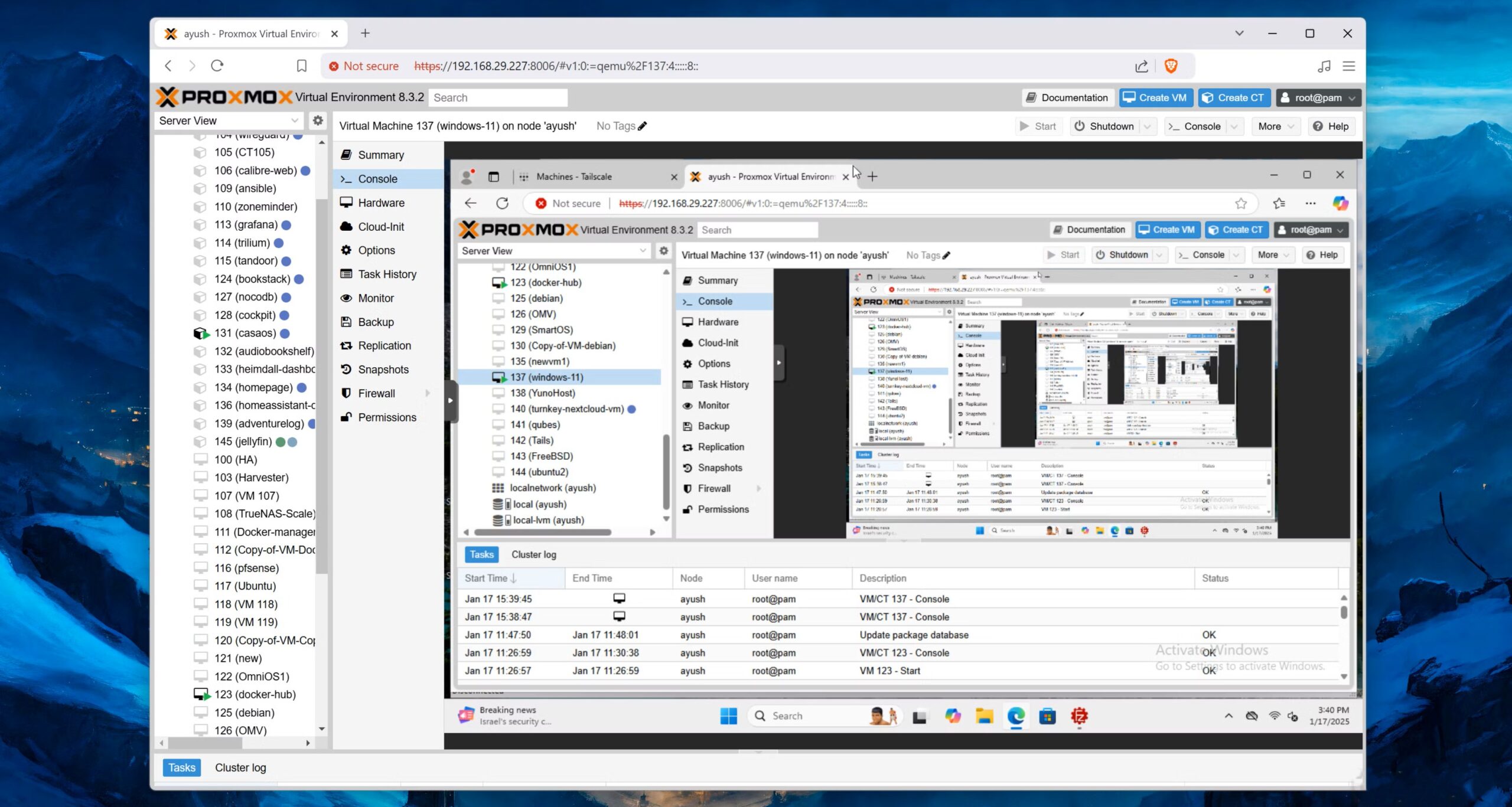Open Hardware section of VM 137
The width and height of the screenshot is (1512, 807).
381,202
